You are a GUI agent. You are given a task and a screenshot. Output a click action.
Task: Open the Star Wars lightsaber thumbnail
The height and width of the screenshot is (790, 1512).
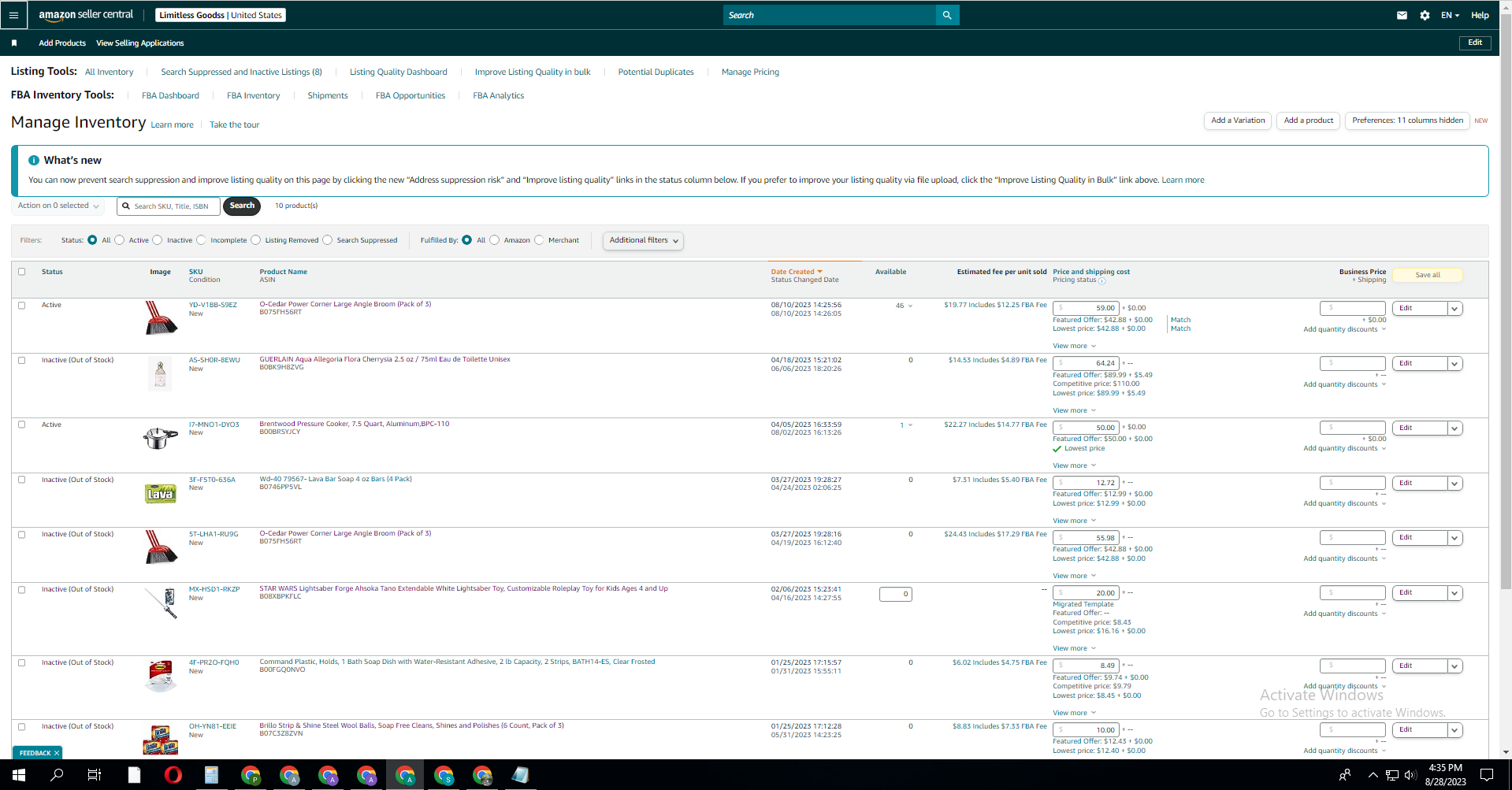(161, 603)
